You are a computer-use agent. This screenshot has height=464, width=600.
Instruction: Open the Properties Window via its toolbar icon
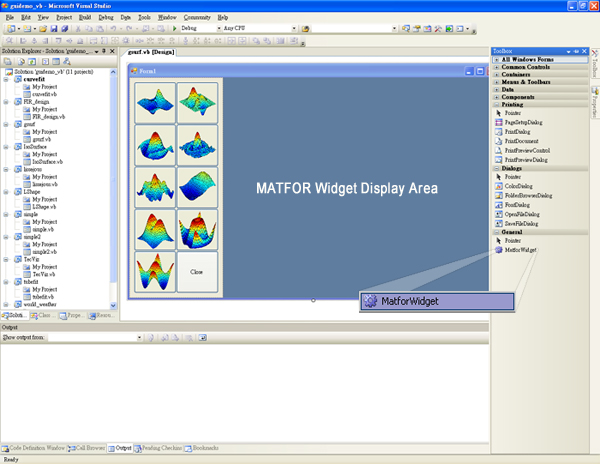tap(417, 29)
